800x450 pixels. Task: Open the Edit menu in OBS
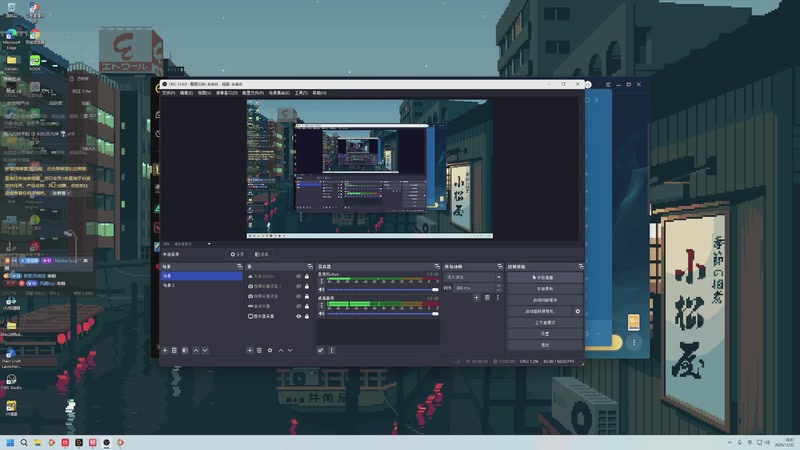pos(186,93)
